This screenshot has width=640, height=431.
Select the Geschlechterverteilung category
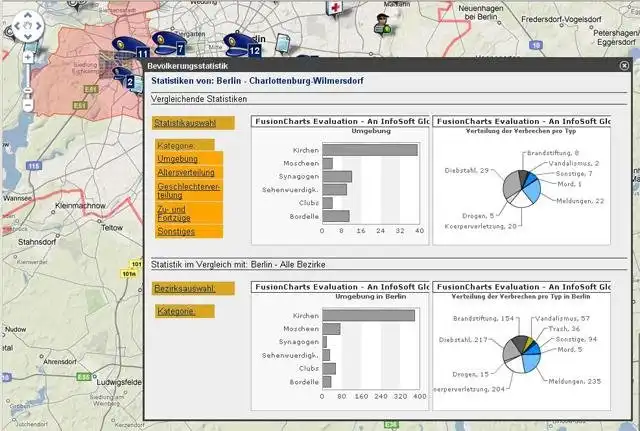[189, 191]
